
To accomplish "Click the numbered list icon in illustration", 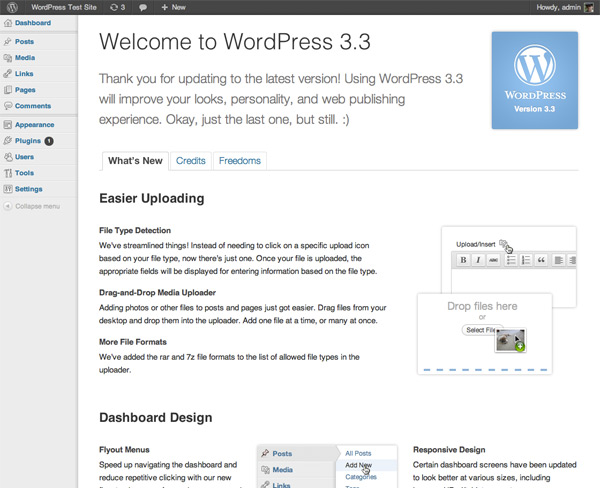I will coord(526,260).
